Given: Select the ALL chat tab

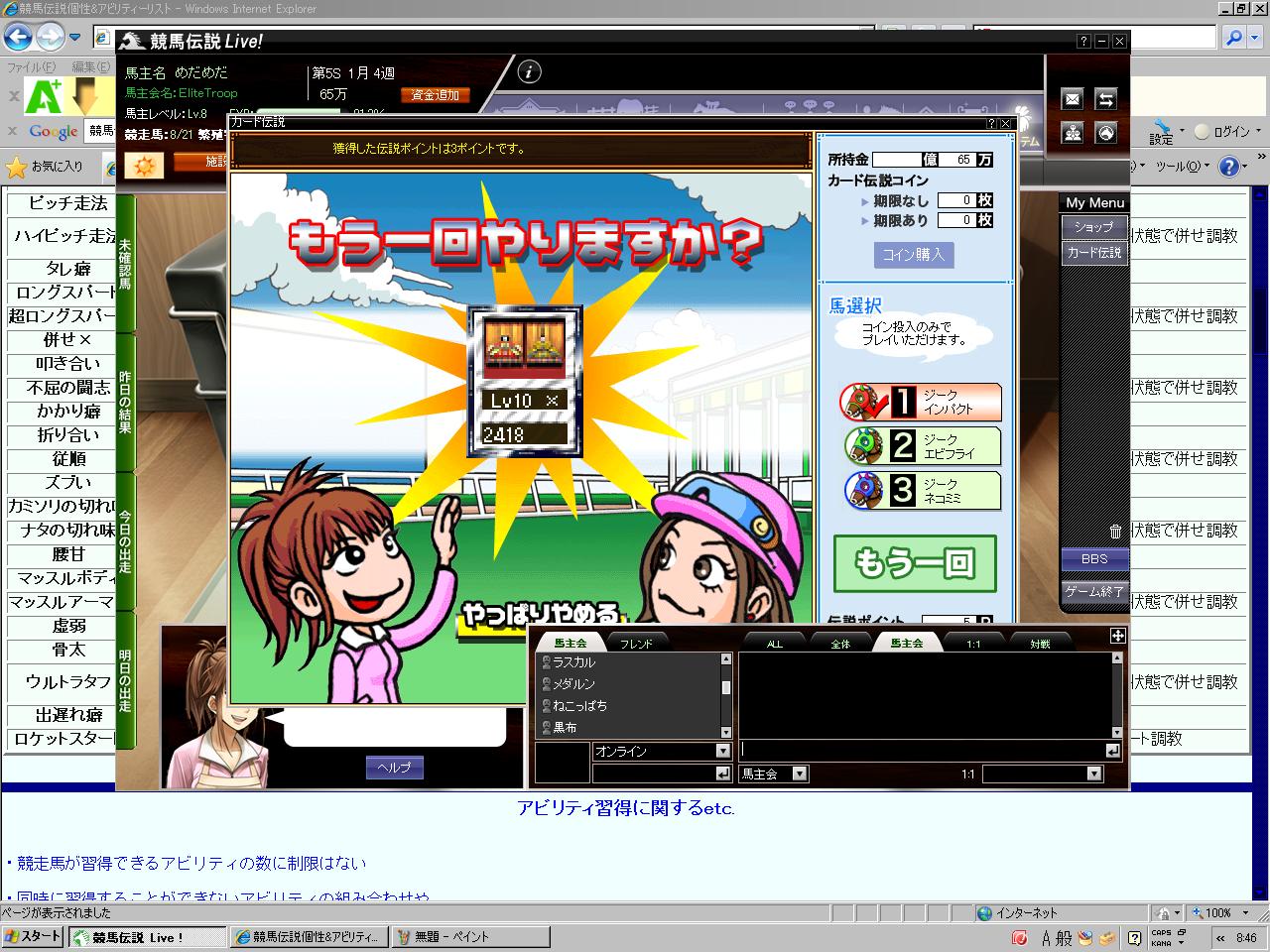Looking at the screenshot, I should 775,644.
